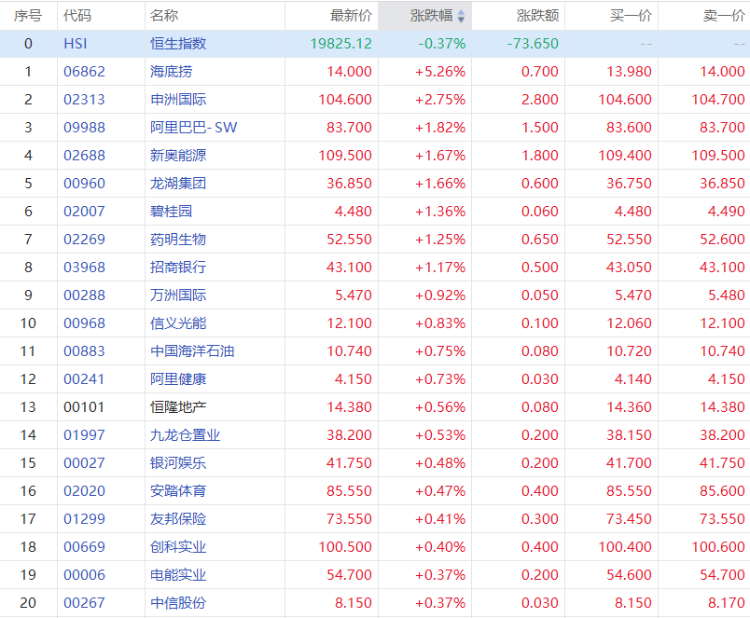Sort by the 最新价 column header
Screen dimensions: 750x618
tap(351, 16)
